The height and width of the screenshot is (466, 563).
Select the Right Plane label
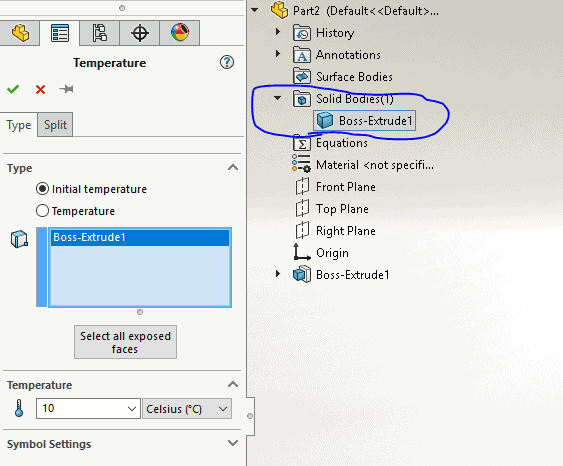coord(345,230)
